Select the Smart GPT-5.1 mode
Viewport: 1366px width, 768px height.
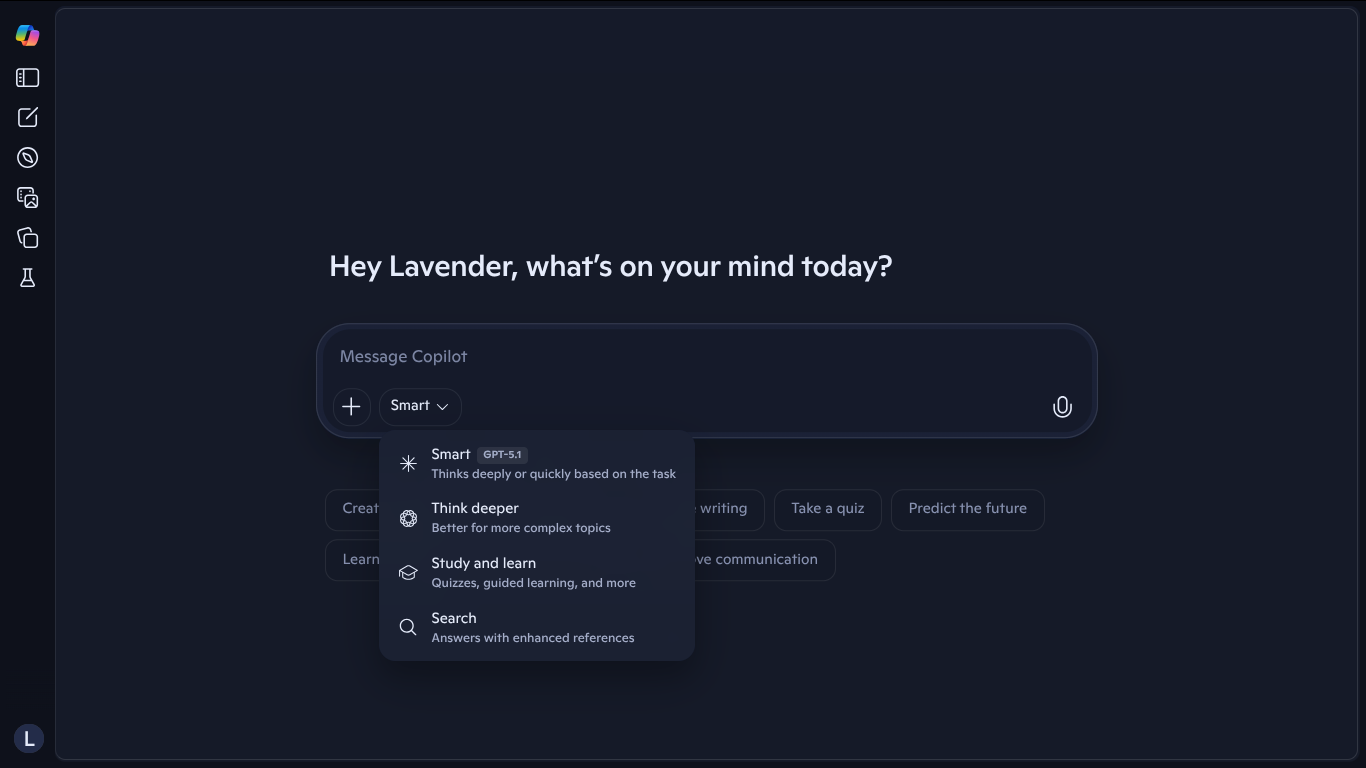(537, 463)
